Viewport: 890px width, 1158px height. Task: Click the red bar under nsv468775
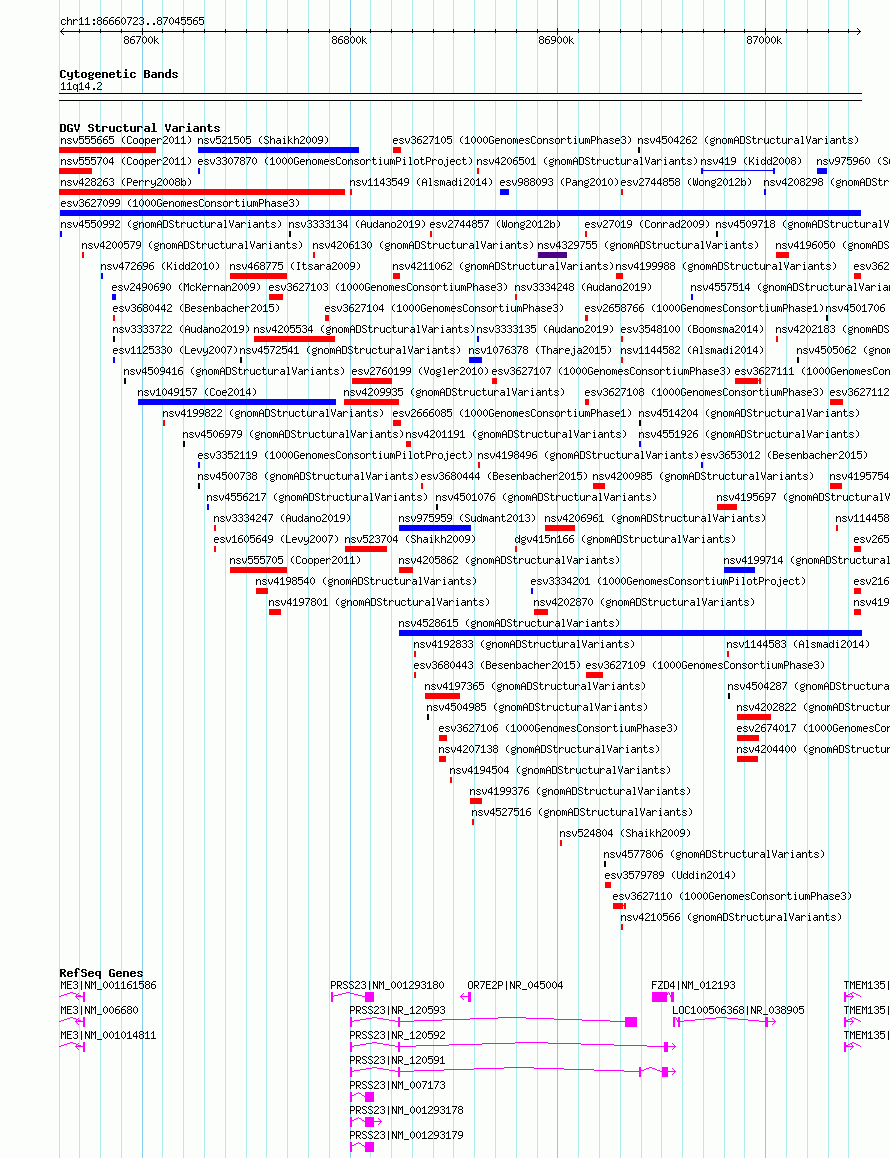click(258, 276)
